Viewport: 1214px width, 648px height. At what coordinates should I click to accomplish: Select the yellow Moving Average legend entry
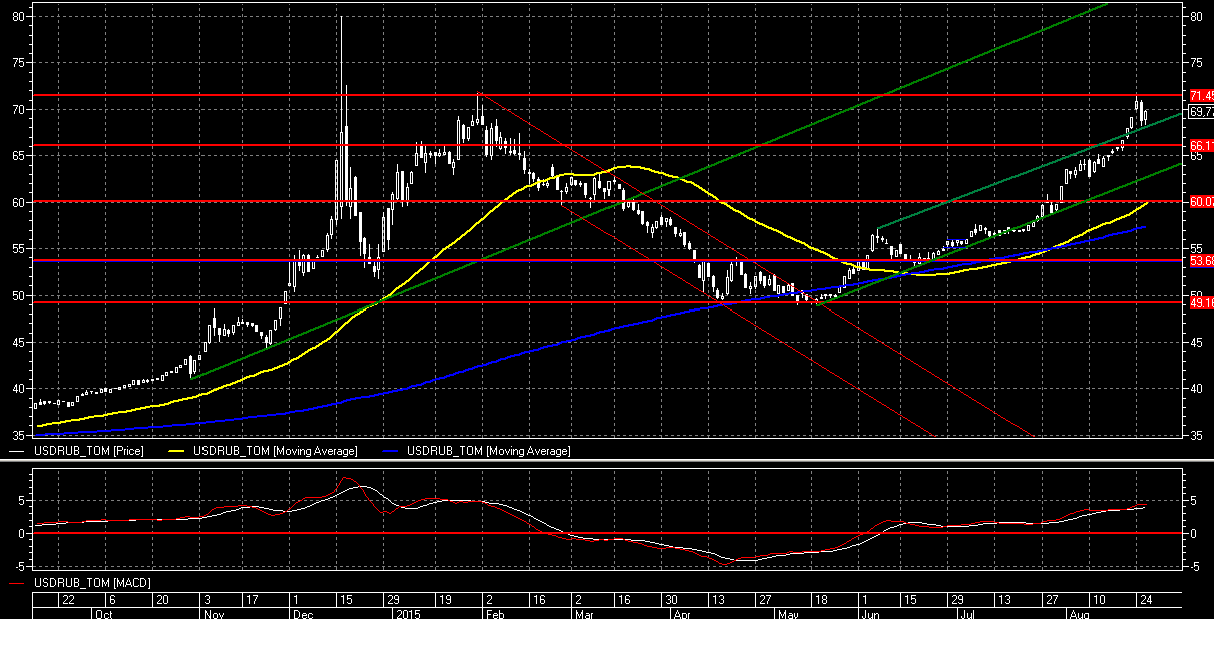(x=274, y=452)
